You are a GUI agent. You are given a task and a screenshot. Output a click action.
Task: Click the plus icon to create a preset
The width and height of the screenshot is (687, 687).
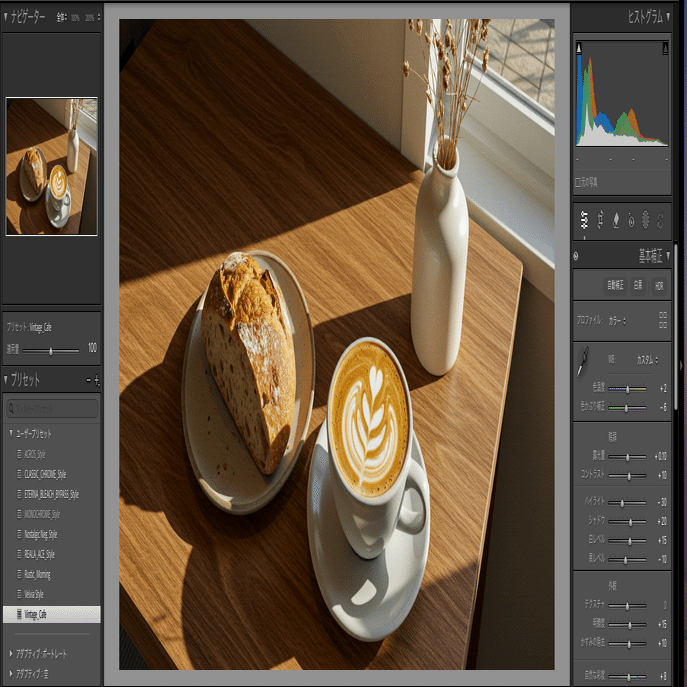pyautogui.click(x=97, y=380)
